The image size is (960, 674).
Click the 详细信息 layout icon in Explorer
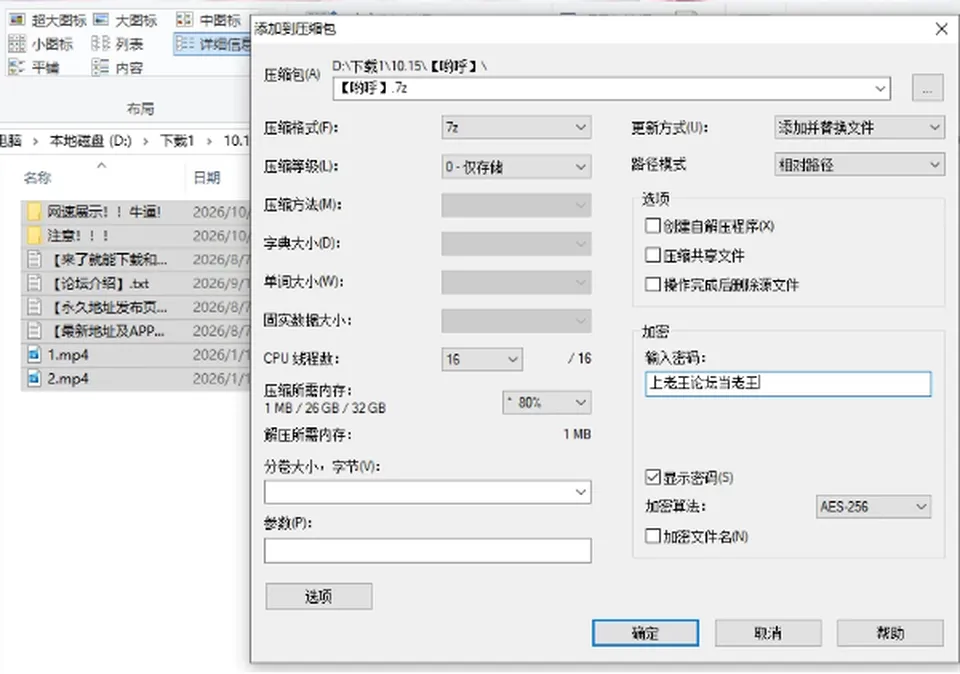coord(184,43)
